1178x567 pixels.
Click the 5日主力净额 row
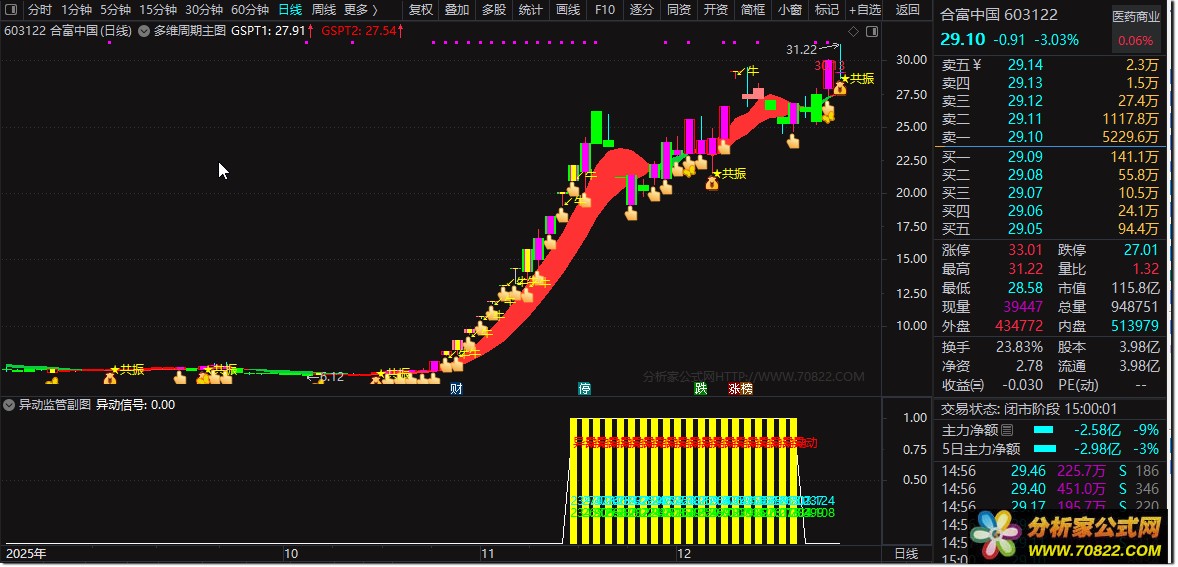tap(1050, 449)
